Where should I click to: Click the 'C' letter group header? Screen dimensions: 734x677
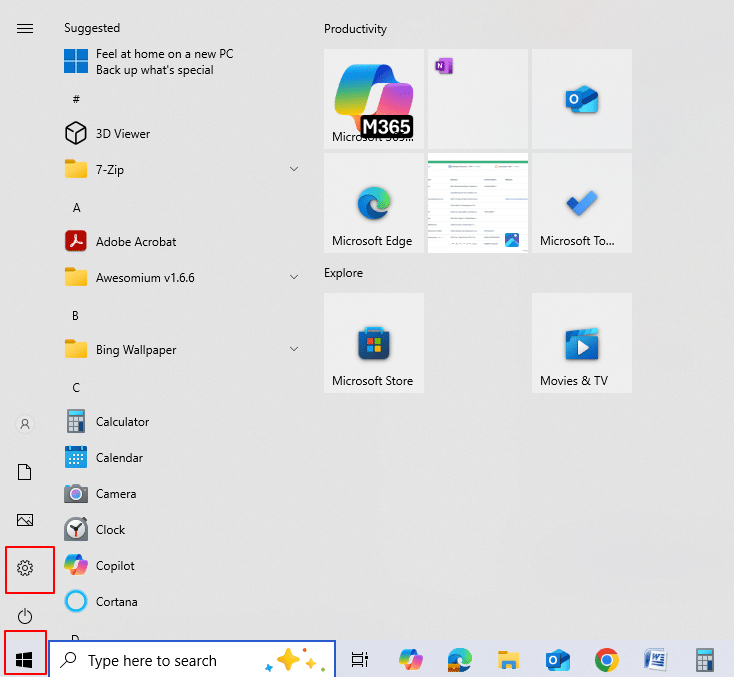pos(76,388)
